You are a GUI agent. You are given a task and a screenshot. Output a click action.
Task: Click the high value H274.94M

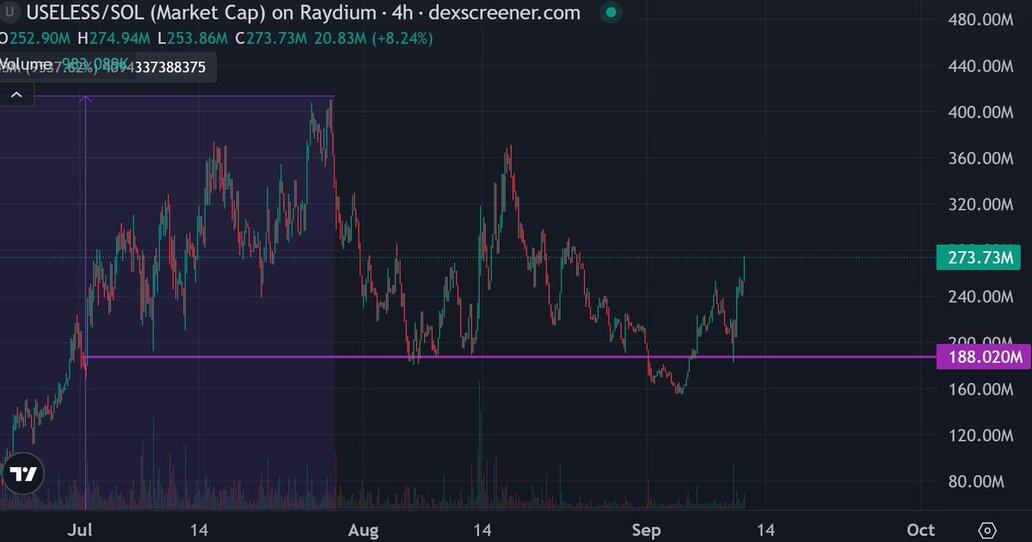pyautogui.click(x=115, y=39)
